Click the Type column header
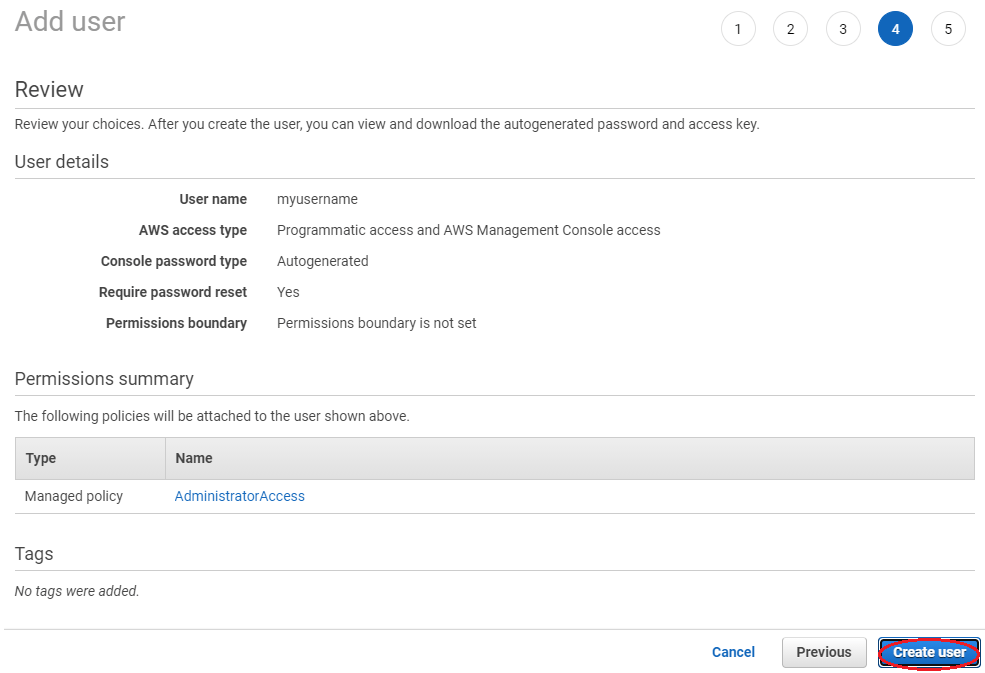 point(41,458)
